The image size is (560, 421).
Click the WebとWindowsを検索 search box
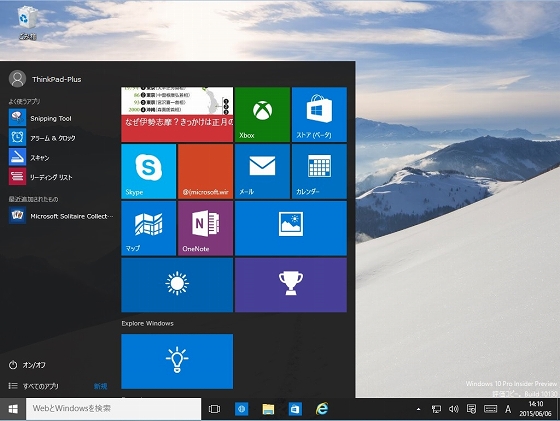point(114,409)
